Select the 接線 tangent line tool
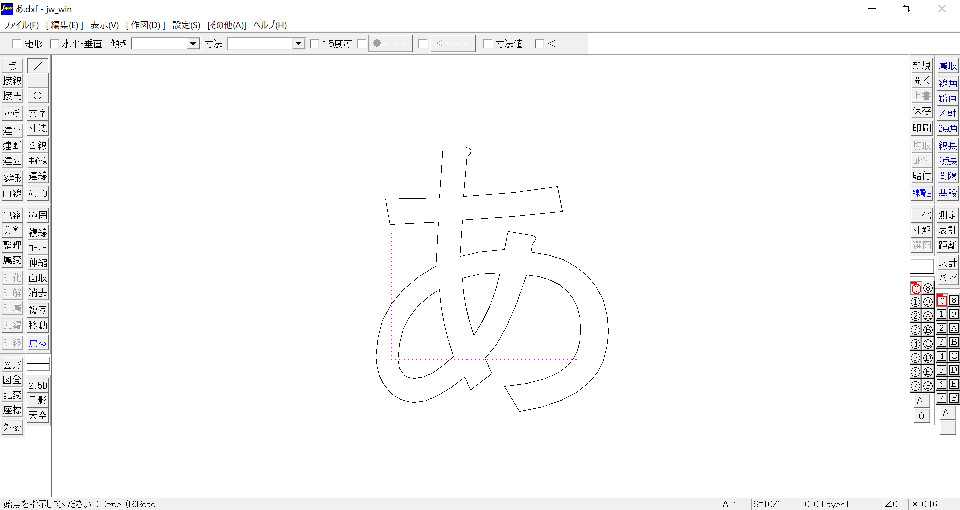The height and width of the screenshot is (510, 960). 12,81
